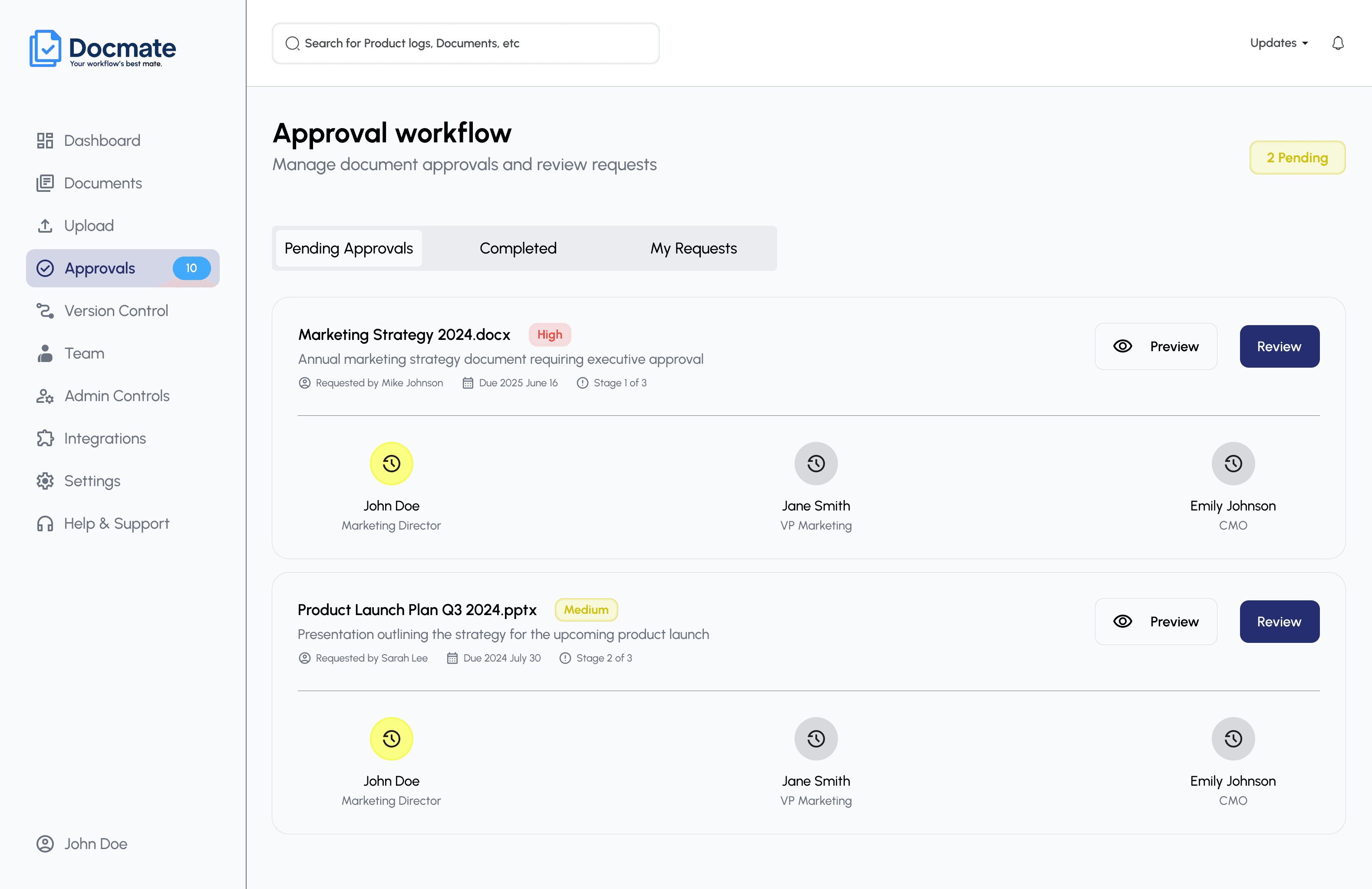Click the Annual marketing strategy description text
Image resolution: width=1372 pixels, height=889 pixels.
(x=501, y=359)
